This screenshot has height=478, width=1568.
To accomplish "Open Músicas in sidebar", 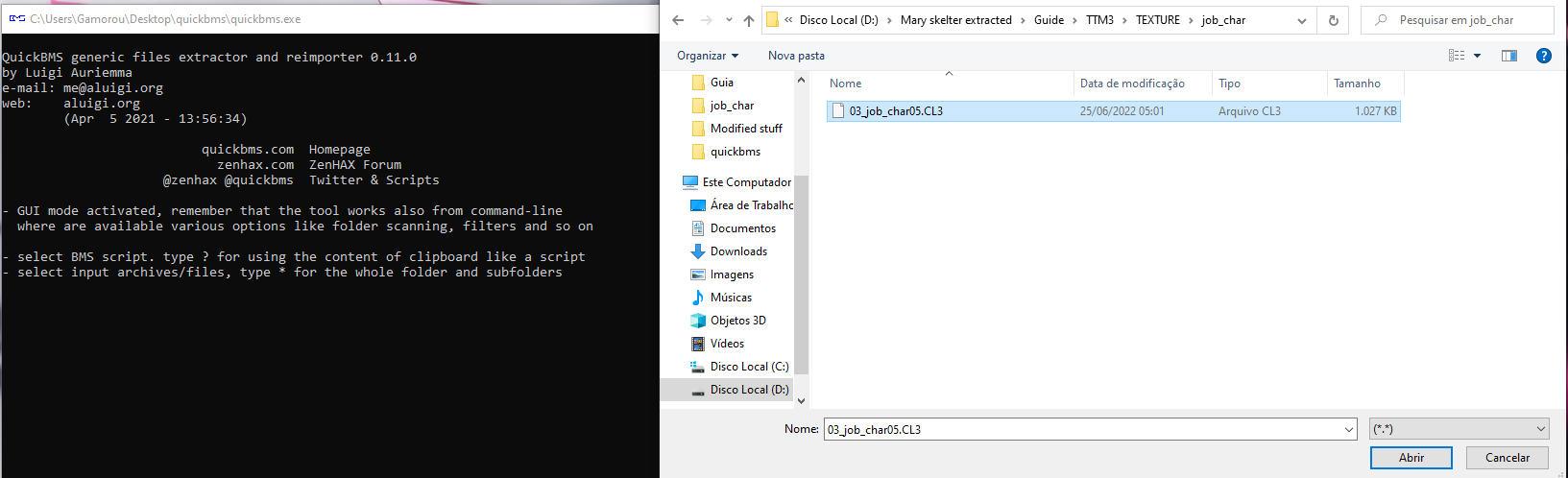I will coord(731,298).
